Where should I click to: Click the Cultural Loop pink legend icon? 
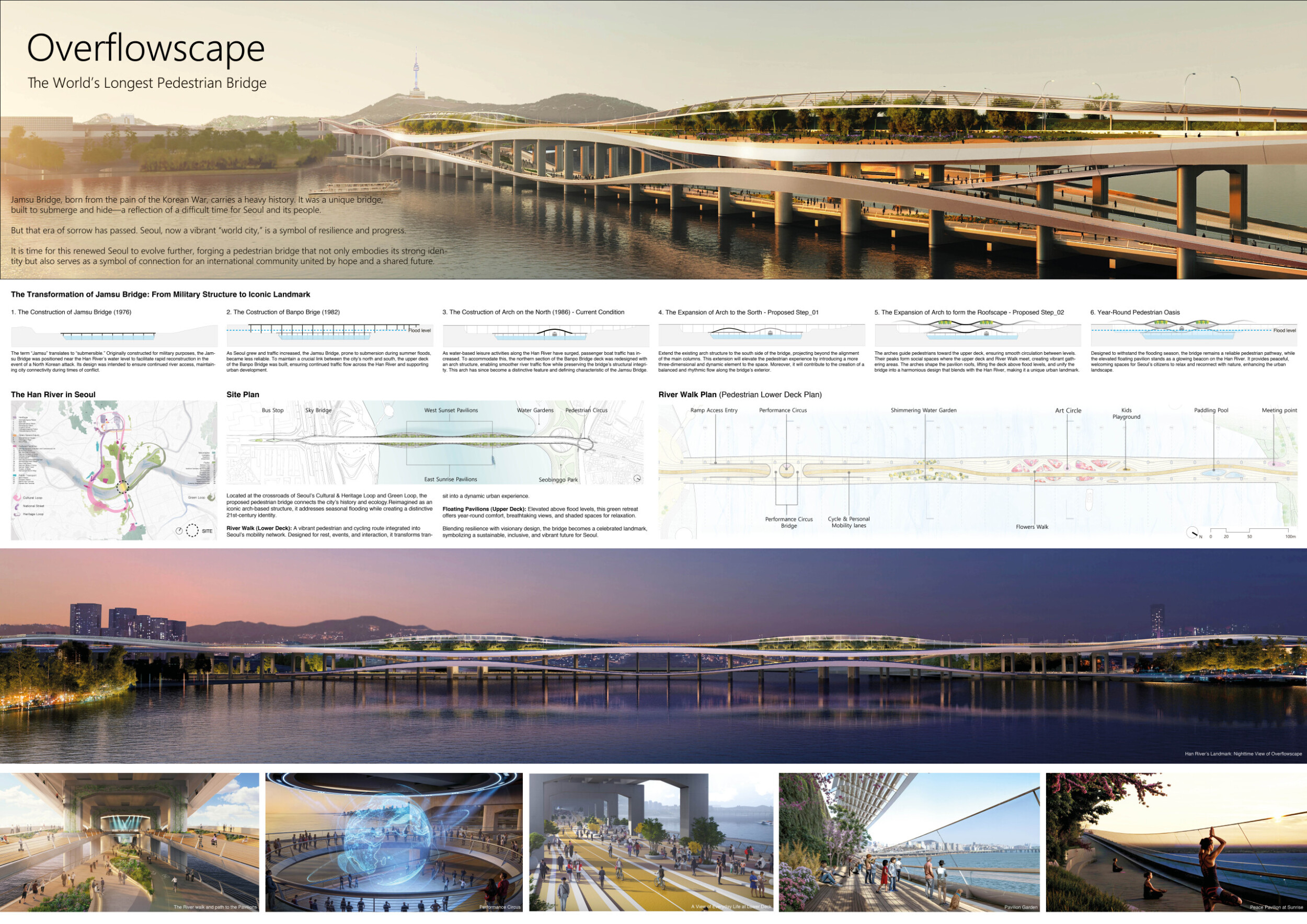point(17,498)
